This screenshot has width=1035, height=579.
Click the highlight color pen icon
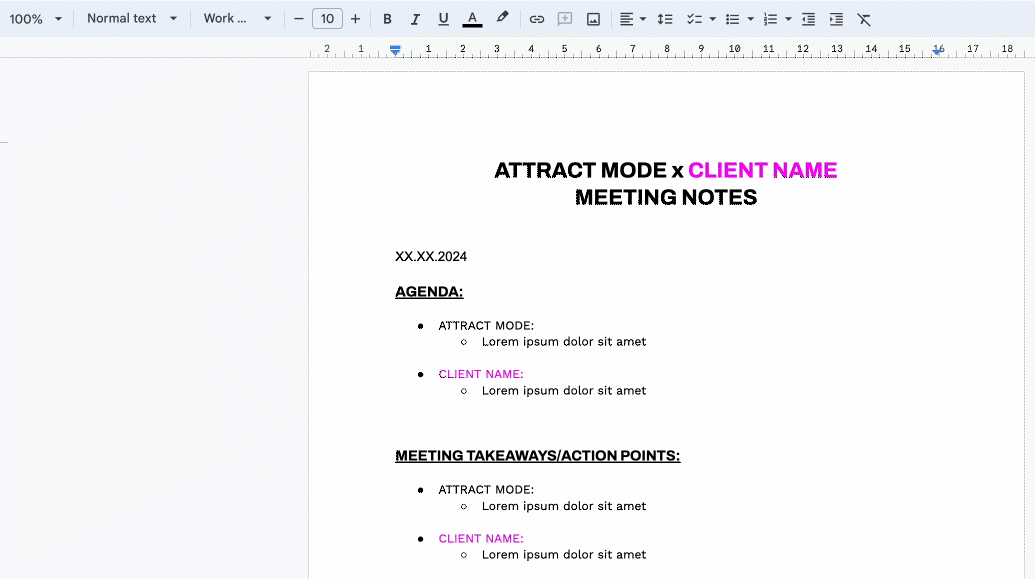pos(502,19)
